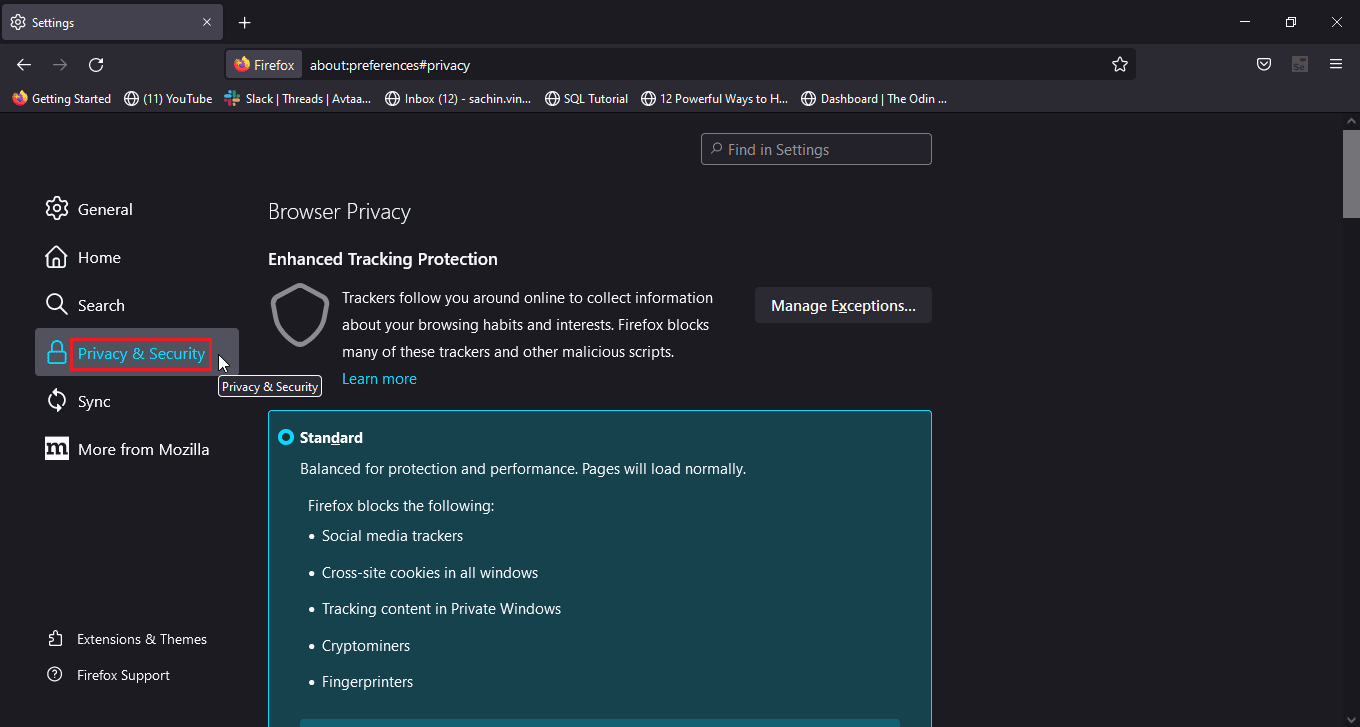Bookmark this page with star icon

(1119, 65)
